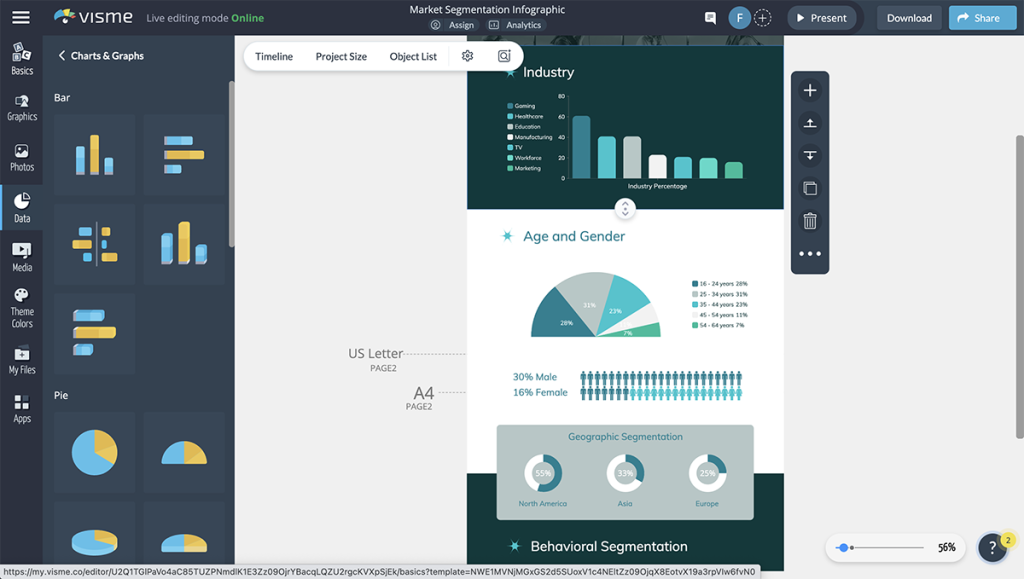Select the full pie chart thumbnail
This screenshot has width=1024, height=579.
94,453
